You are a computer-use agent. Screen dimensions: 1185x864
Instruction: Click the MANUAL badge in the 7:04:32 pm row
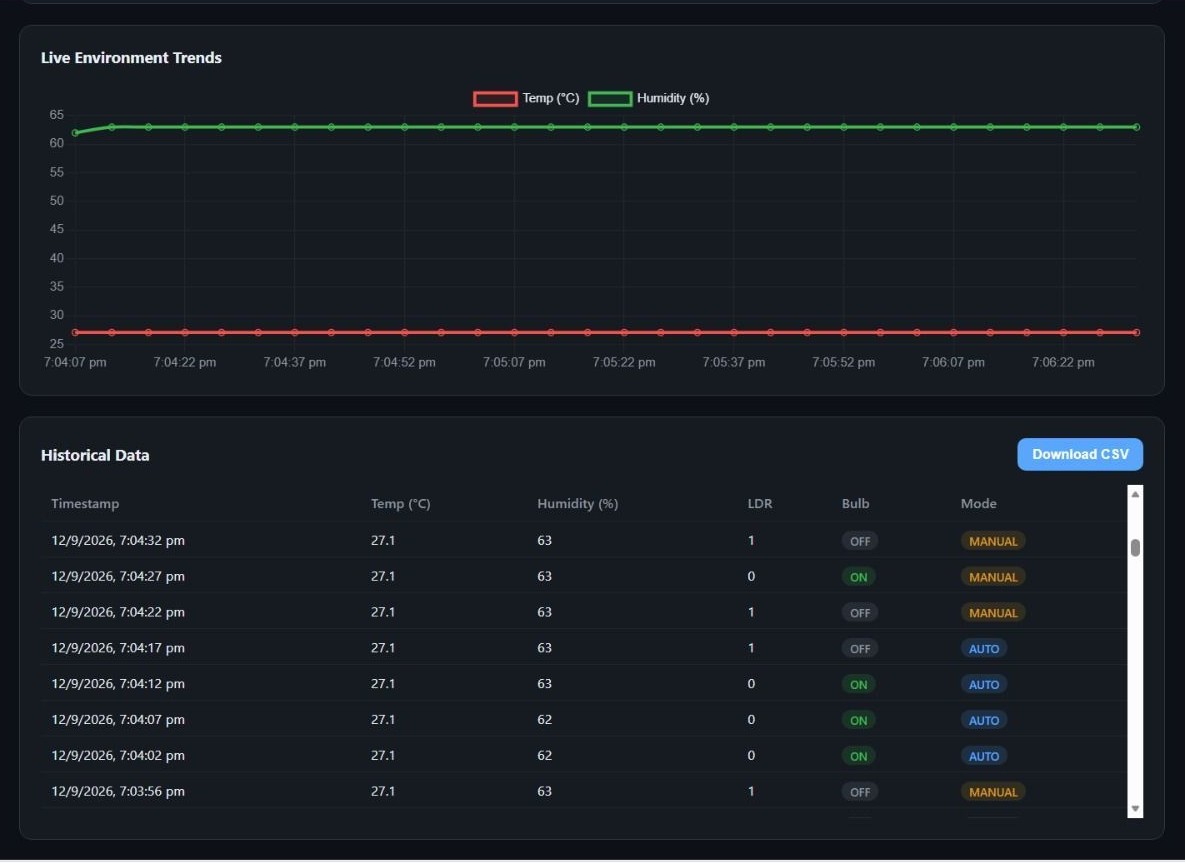click(x=993, y=542)
